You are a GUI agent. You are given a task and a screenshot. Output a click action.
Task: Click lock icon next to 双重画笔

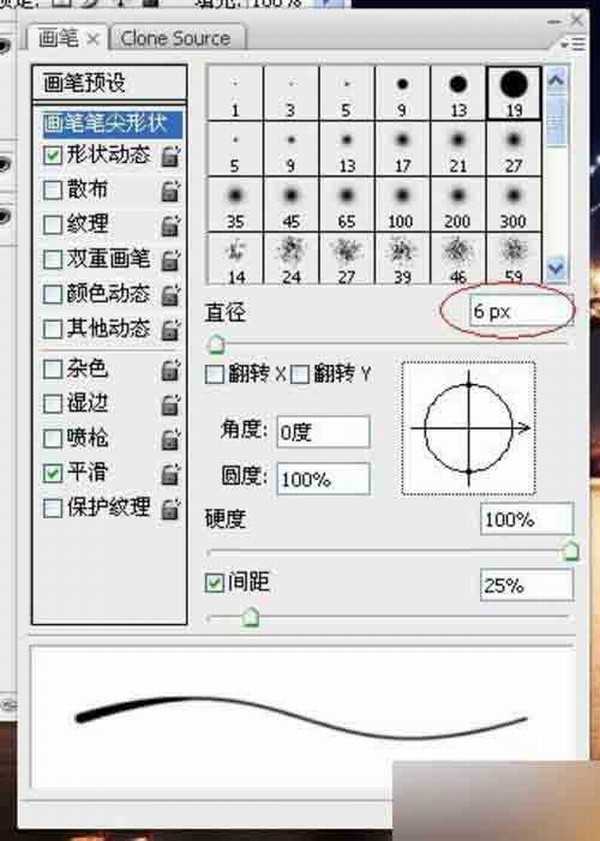[171, 261]
